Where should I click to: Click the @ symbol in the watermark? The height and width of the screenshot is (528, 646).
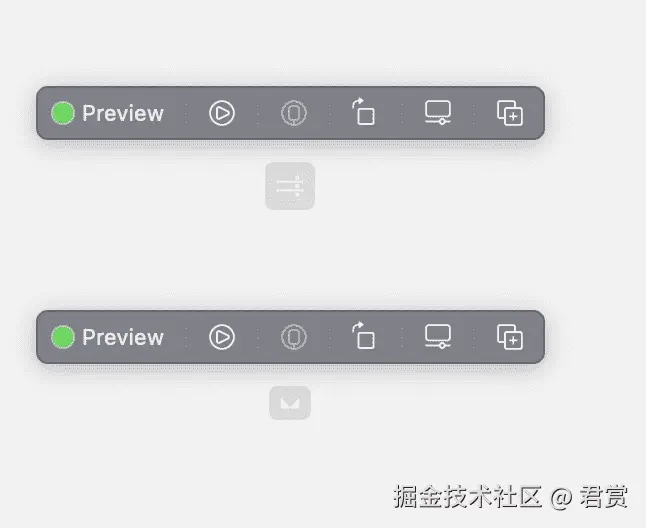pyautogui.click(x=561, y=497)
